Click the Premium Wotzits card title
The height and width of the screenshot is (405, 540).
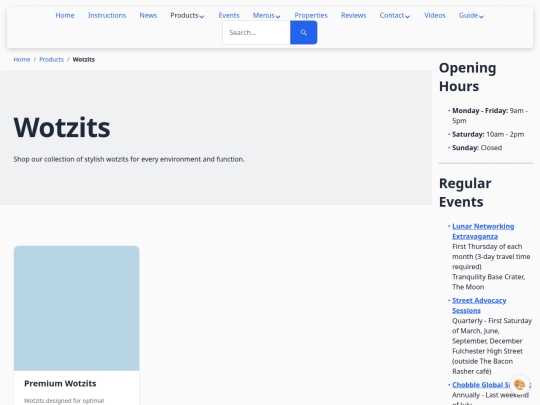(60, 383)
